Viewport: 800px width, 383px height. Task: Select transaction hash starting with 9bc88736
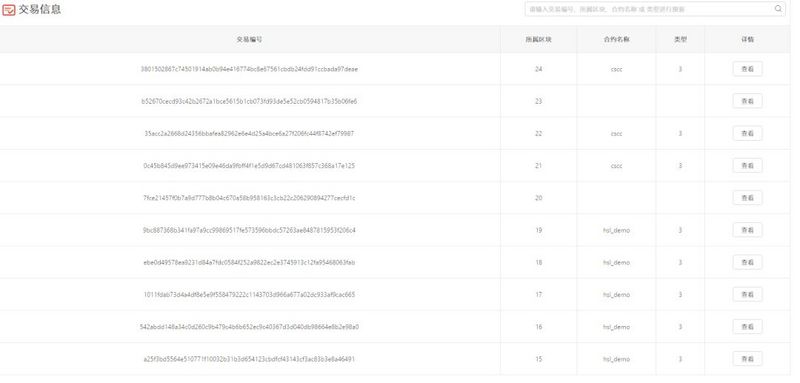point(249,230)
